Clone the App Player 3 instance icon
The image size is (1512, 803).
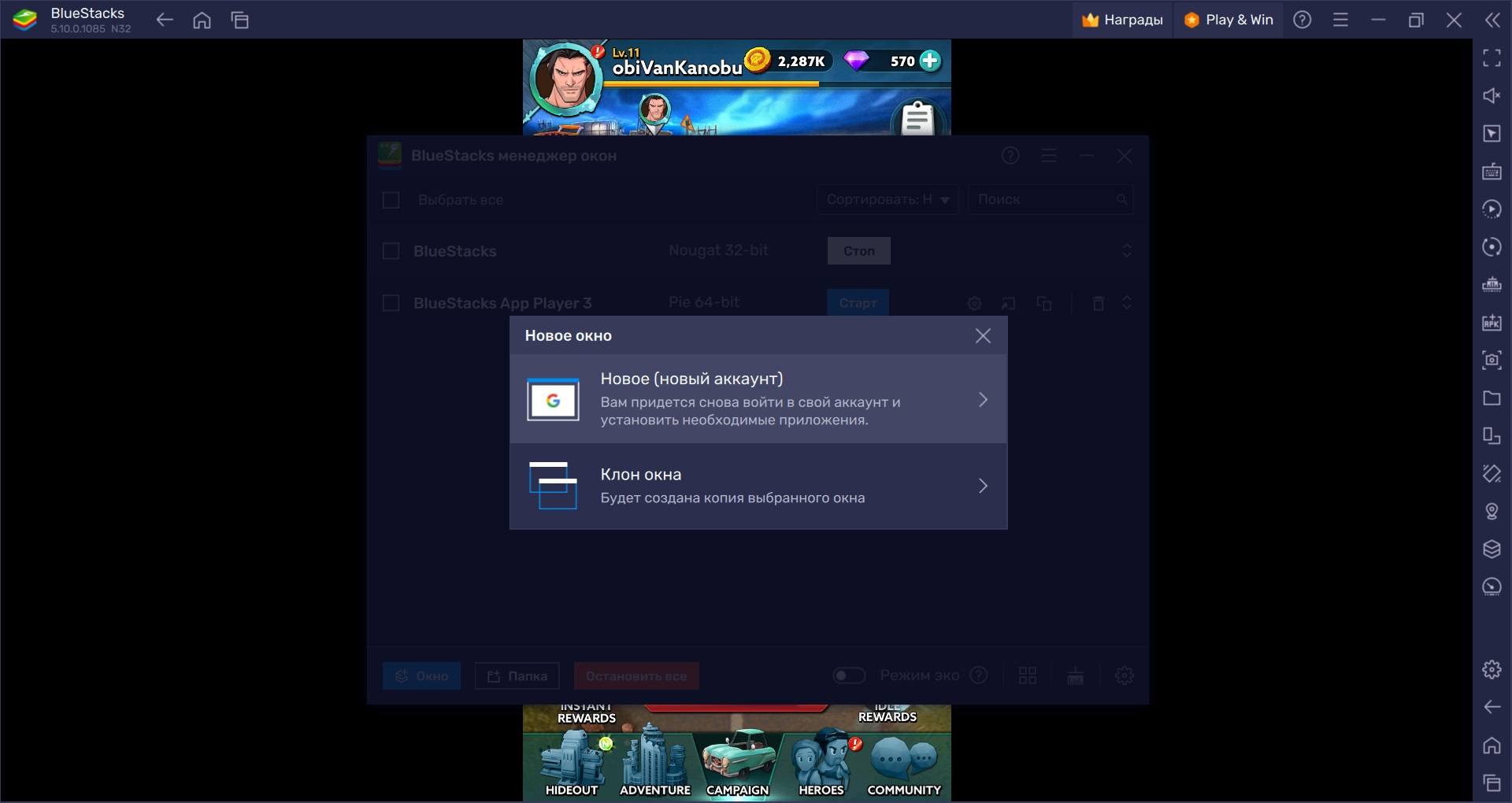(1044, 303)
